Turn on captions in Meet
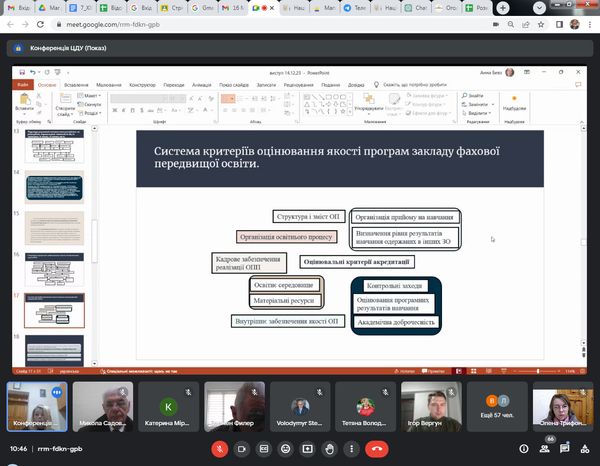Image resolution: width=600 pixels, height=466 pixels. pos(264,449)
